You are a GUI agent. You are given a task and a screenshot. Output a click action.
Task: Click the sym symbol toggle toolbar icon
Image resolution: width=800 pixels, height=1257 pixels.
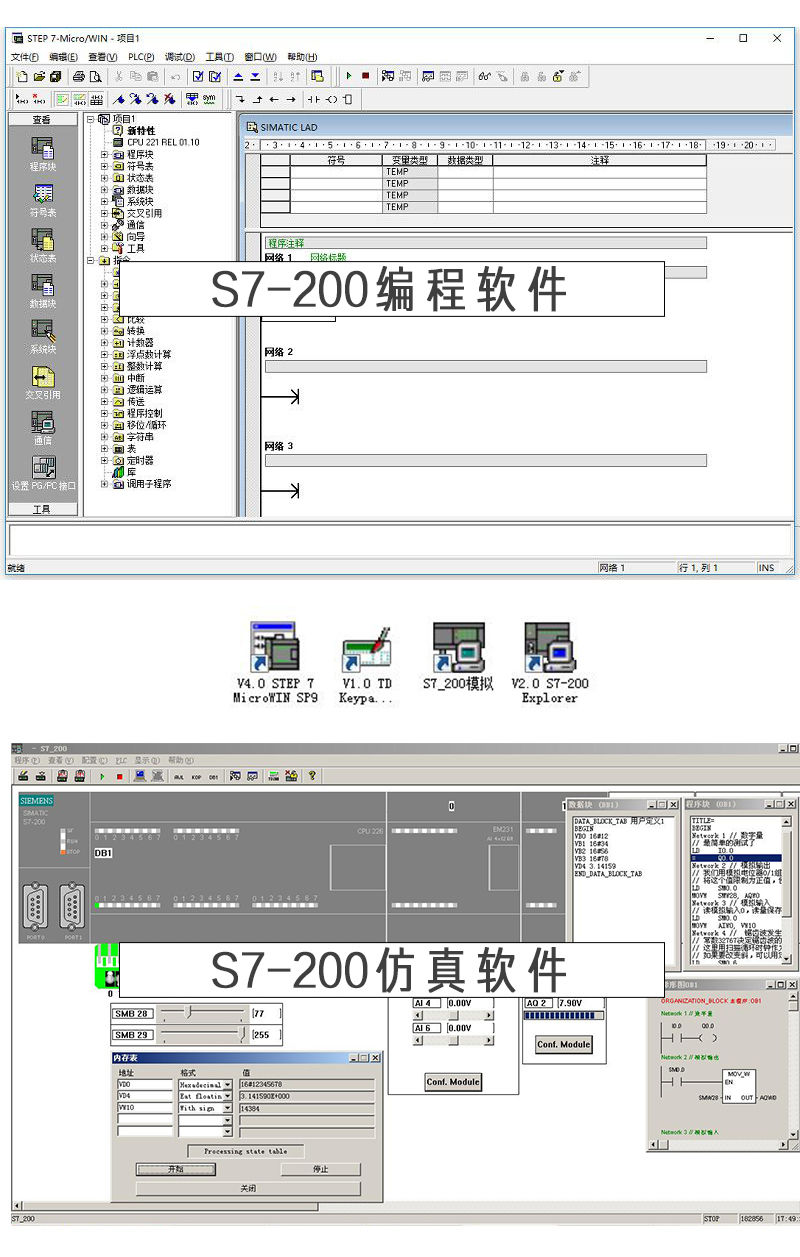coord(209,99)
